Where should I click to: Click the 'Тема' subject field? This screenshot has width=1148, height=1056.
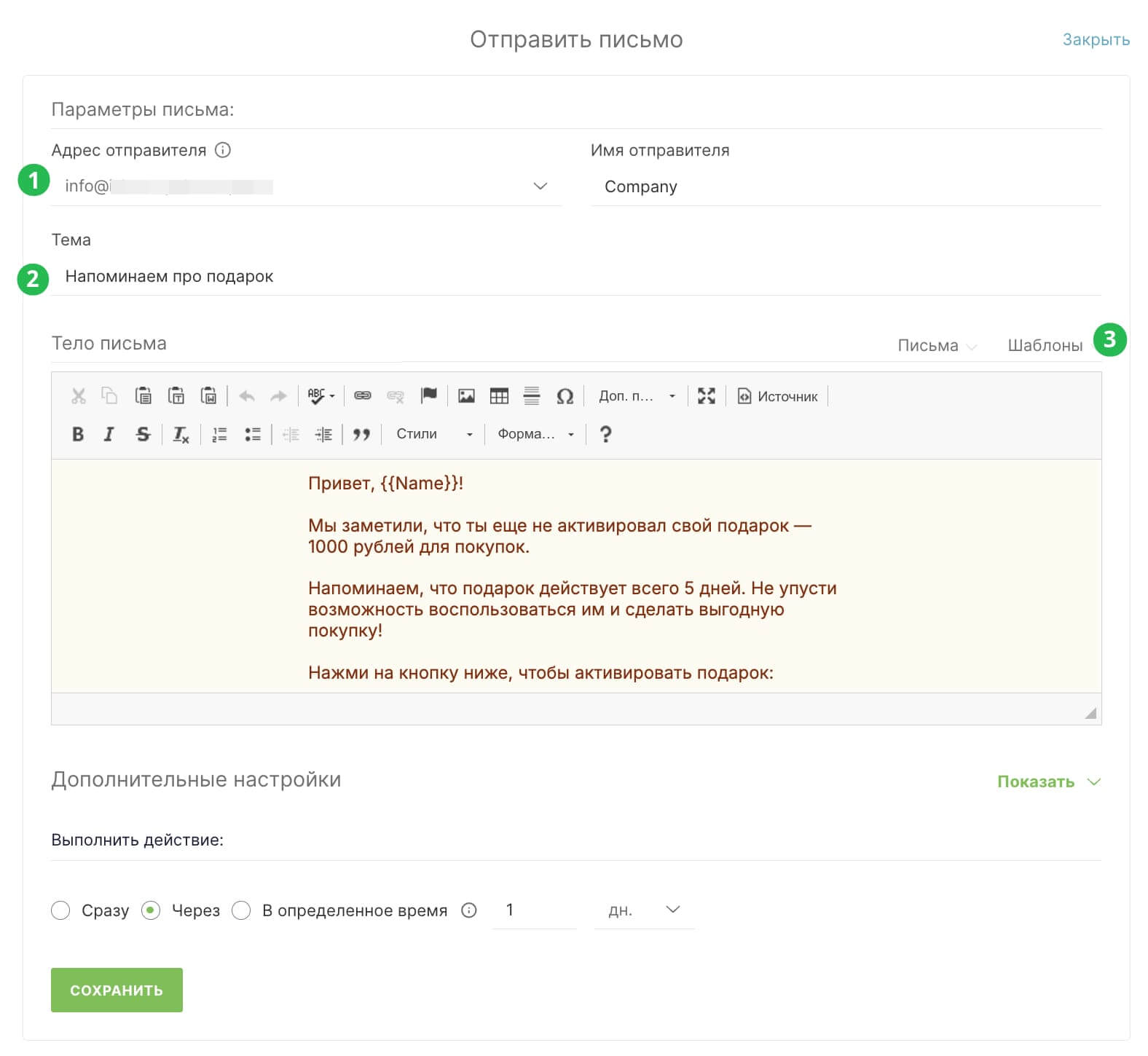click(x=576, y=277)
